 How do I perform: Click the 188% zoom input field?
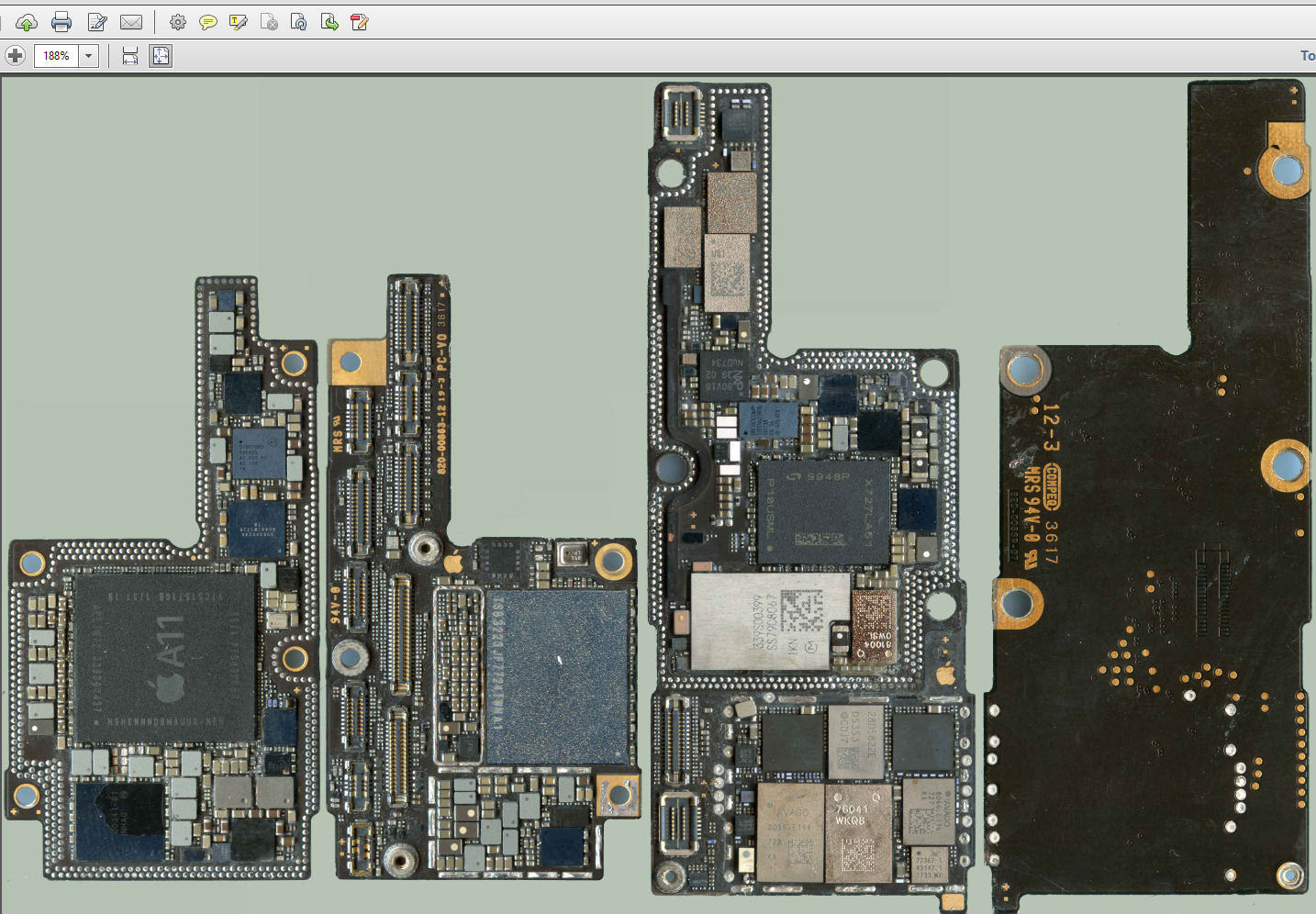pos(56,56)
